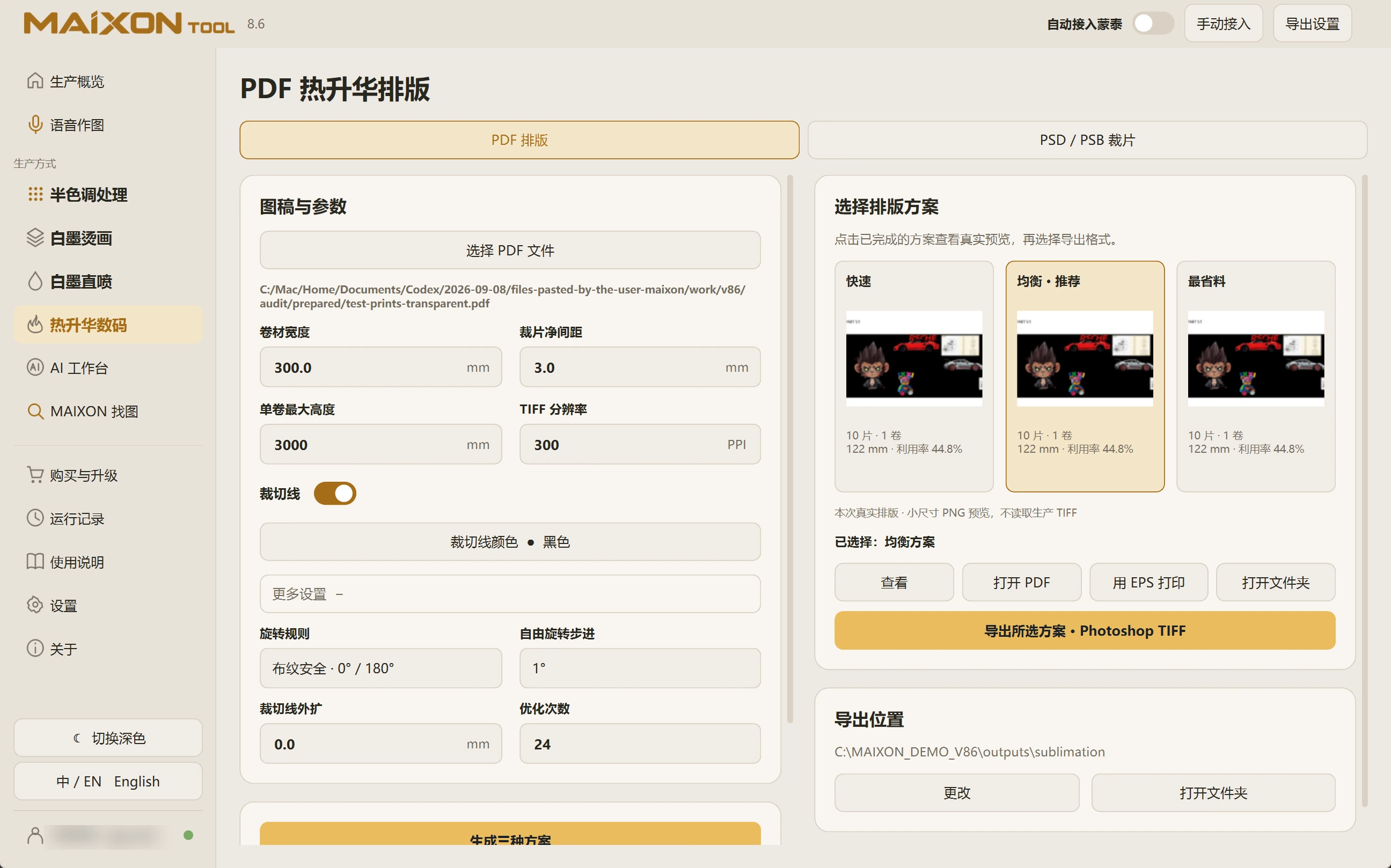Click the user avatar icon in the sidebar footer

35,835
